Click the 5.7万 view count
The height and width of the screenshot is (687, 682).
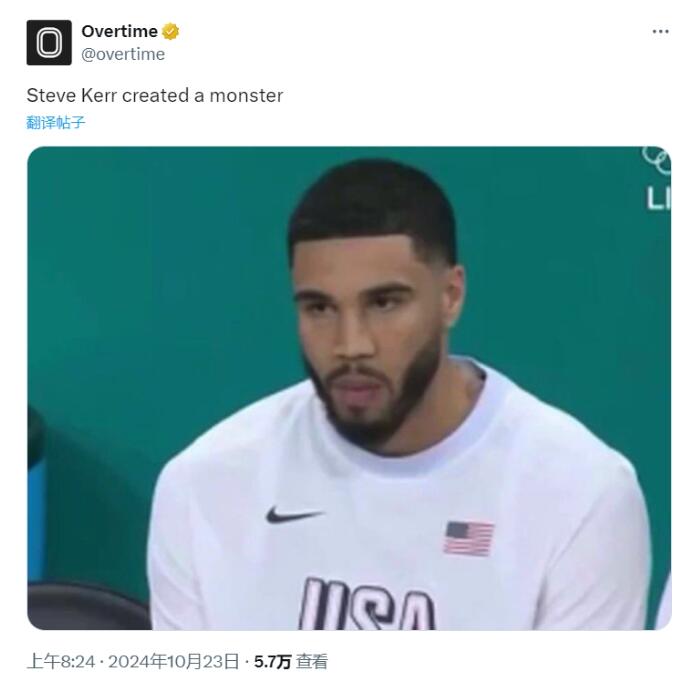pos(272,662)
